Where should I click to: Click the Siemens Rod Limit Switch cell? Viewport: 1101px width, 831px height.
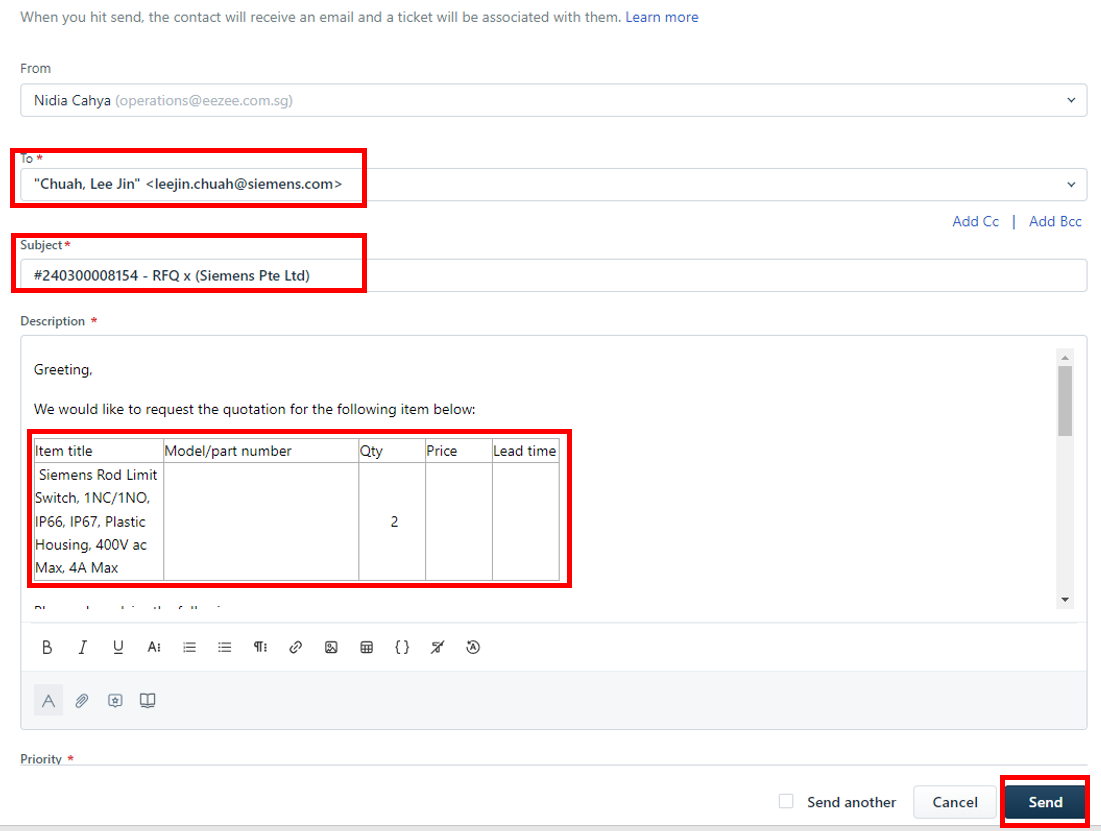point(98,521)
